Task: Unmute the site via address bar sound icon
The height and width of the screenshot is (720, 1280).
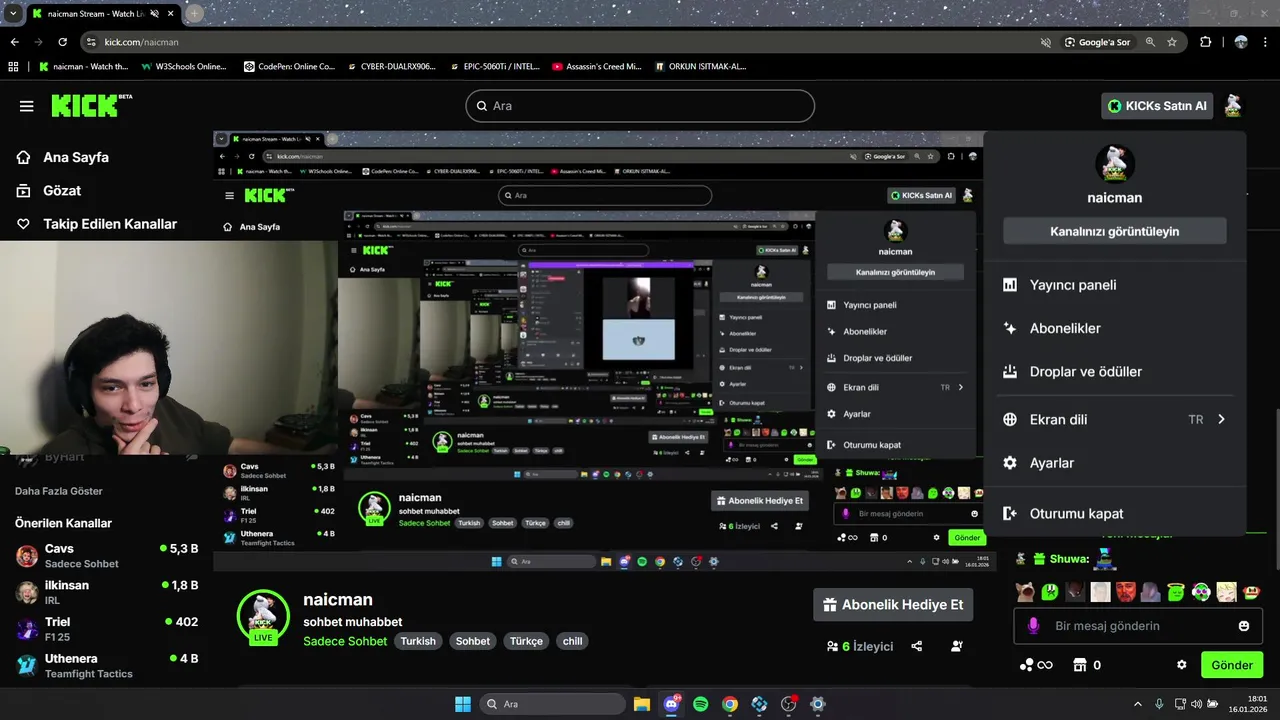Action: (x=1045, y=42)
